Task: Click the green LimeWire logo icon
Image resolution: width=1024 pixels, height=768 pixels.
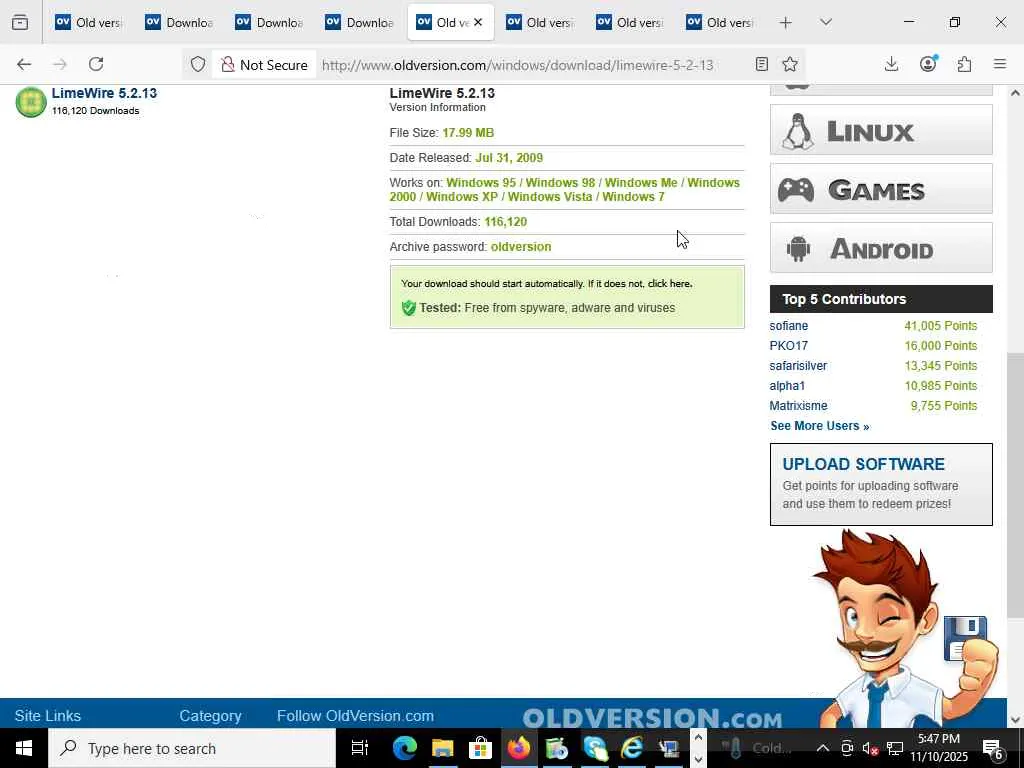Action: click(31, 102)
